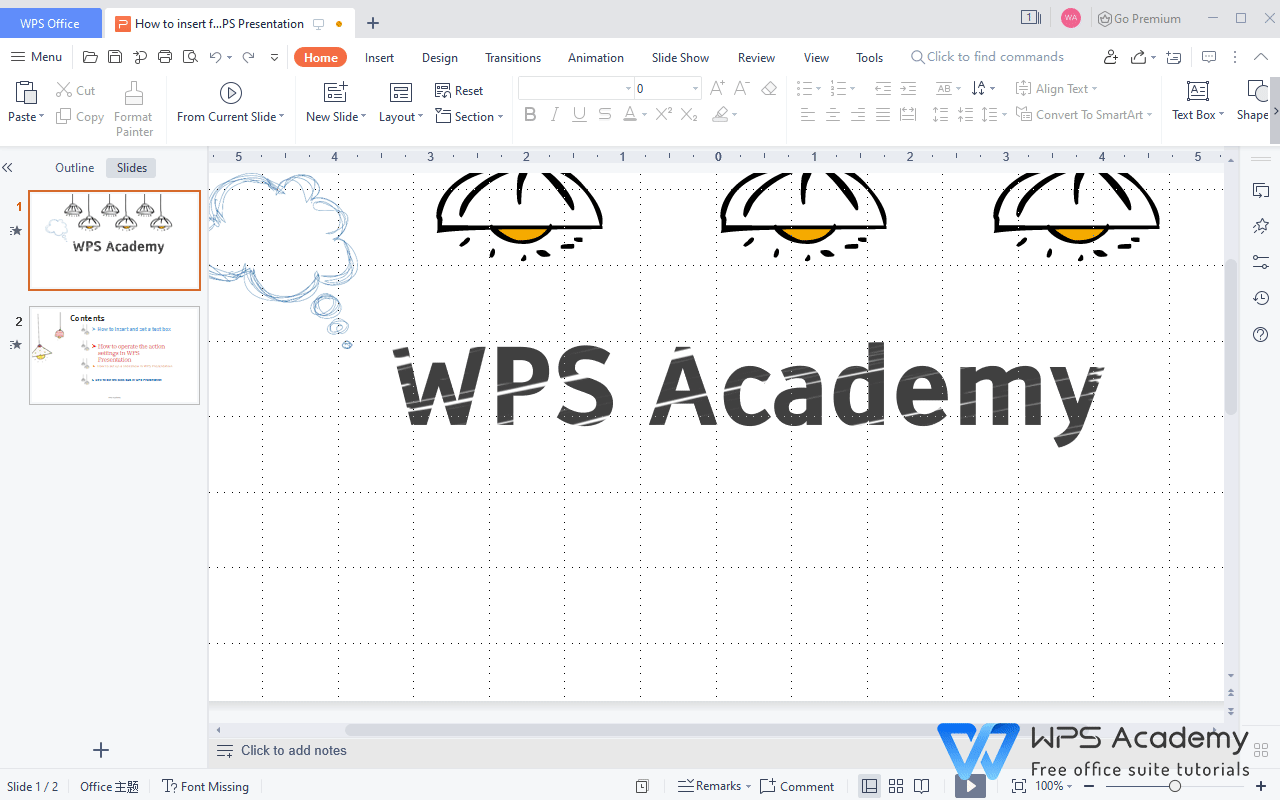The width and height of the screenshot is (1280, 800).
Task: Click Font Missing notice in status bar
Action: pyautogui.click(x=206, y=787)
